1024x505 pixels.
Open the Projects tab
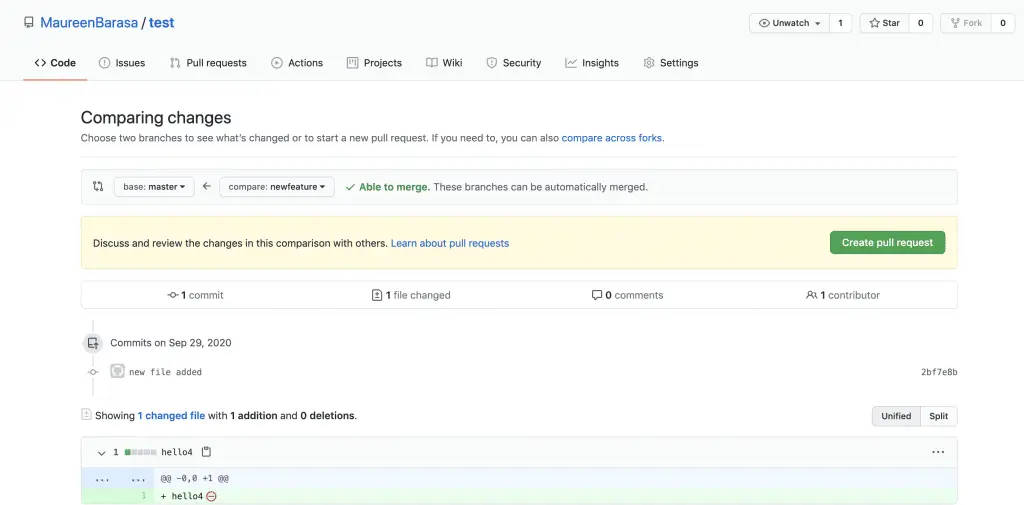coord(374,63)
